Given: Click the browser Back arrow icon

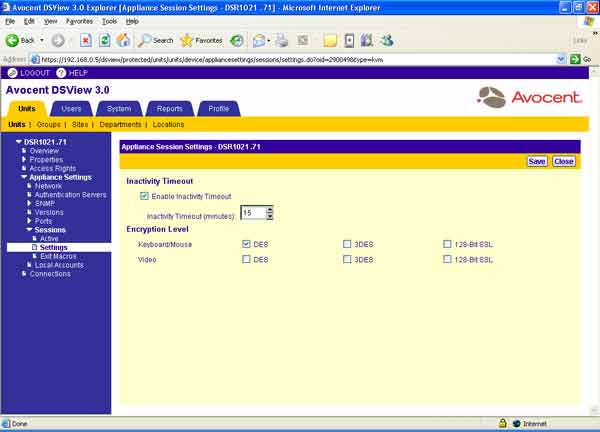Looking at the screenshot, I should 13,40.
